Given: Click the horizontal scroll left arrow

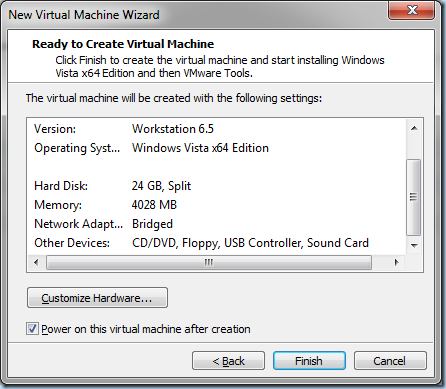Looking at the screenshot, I should (x=36, y=263).
